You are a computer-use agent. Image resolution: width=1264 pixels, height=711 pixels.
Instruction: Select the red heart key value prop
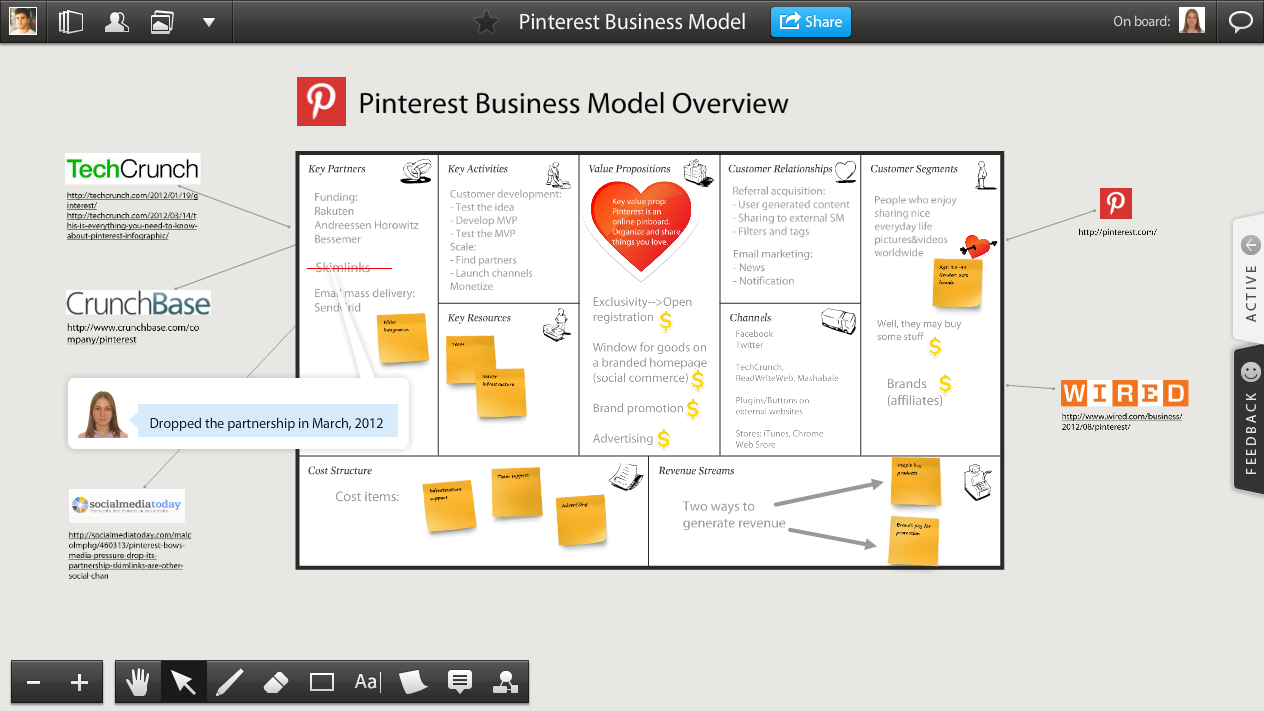641,229
